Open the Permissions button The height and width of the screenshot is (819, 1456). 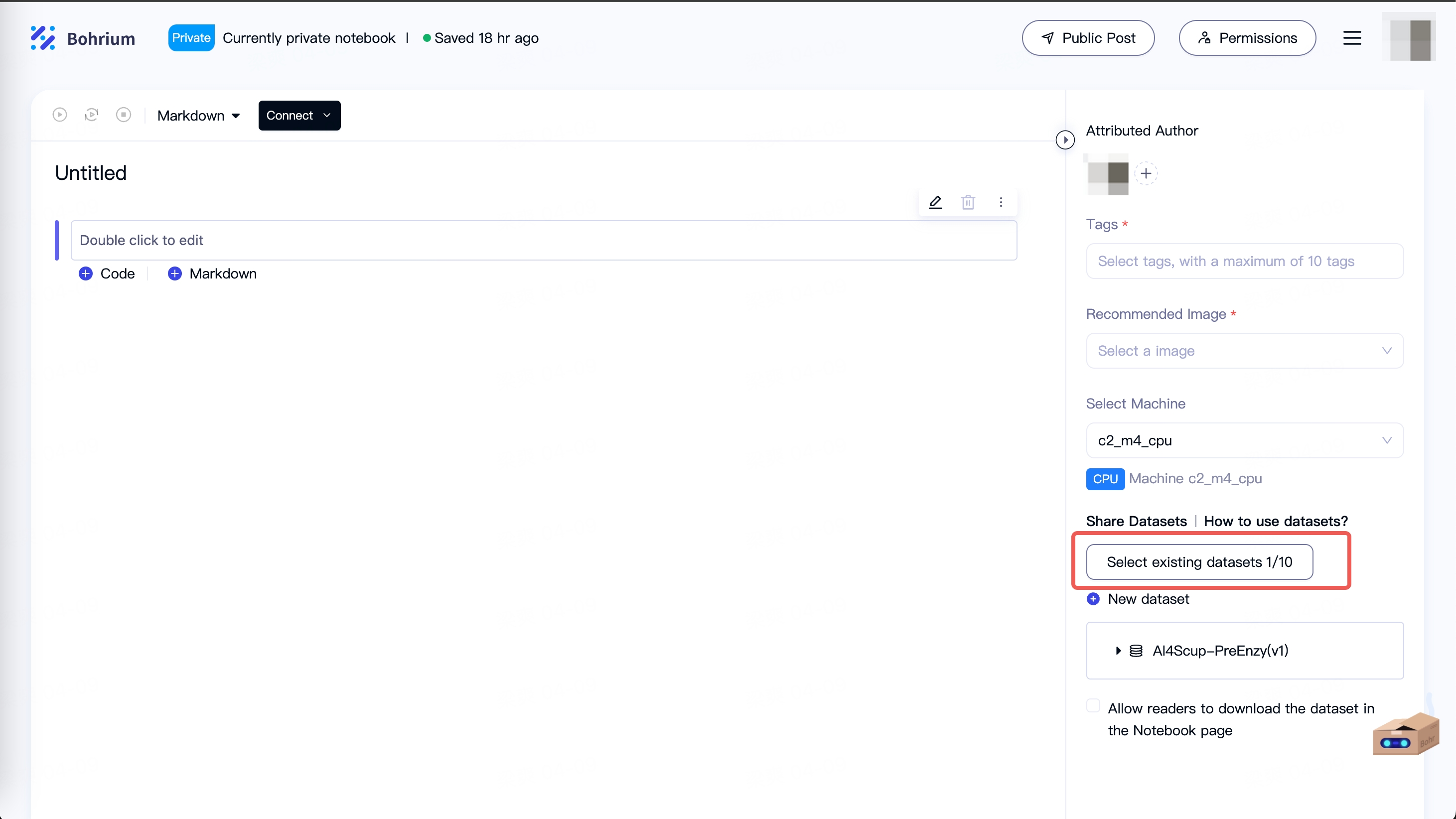[x=1247, y=38]
